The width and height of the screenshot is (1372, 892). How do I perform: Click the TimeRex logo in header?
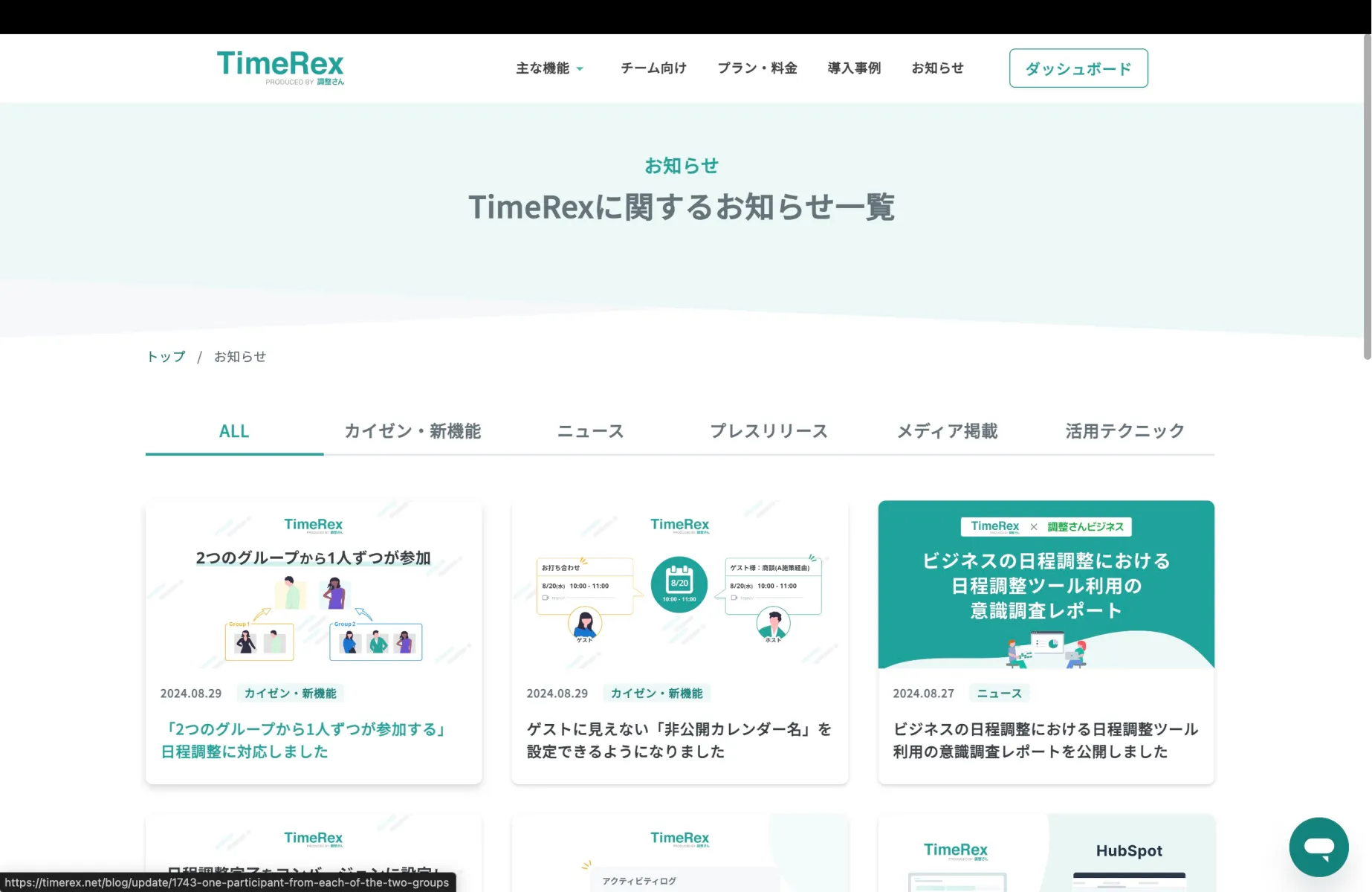[x=280, y=68]
